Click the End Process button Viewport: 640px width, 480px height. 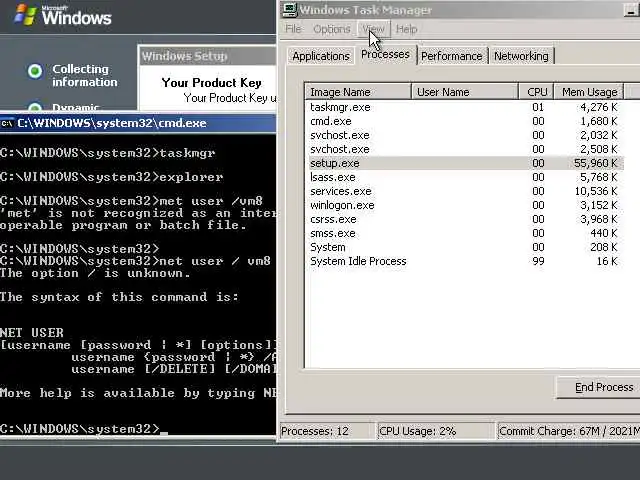[x=599, y=387]
